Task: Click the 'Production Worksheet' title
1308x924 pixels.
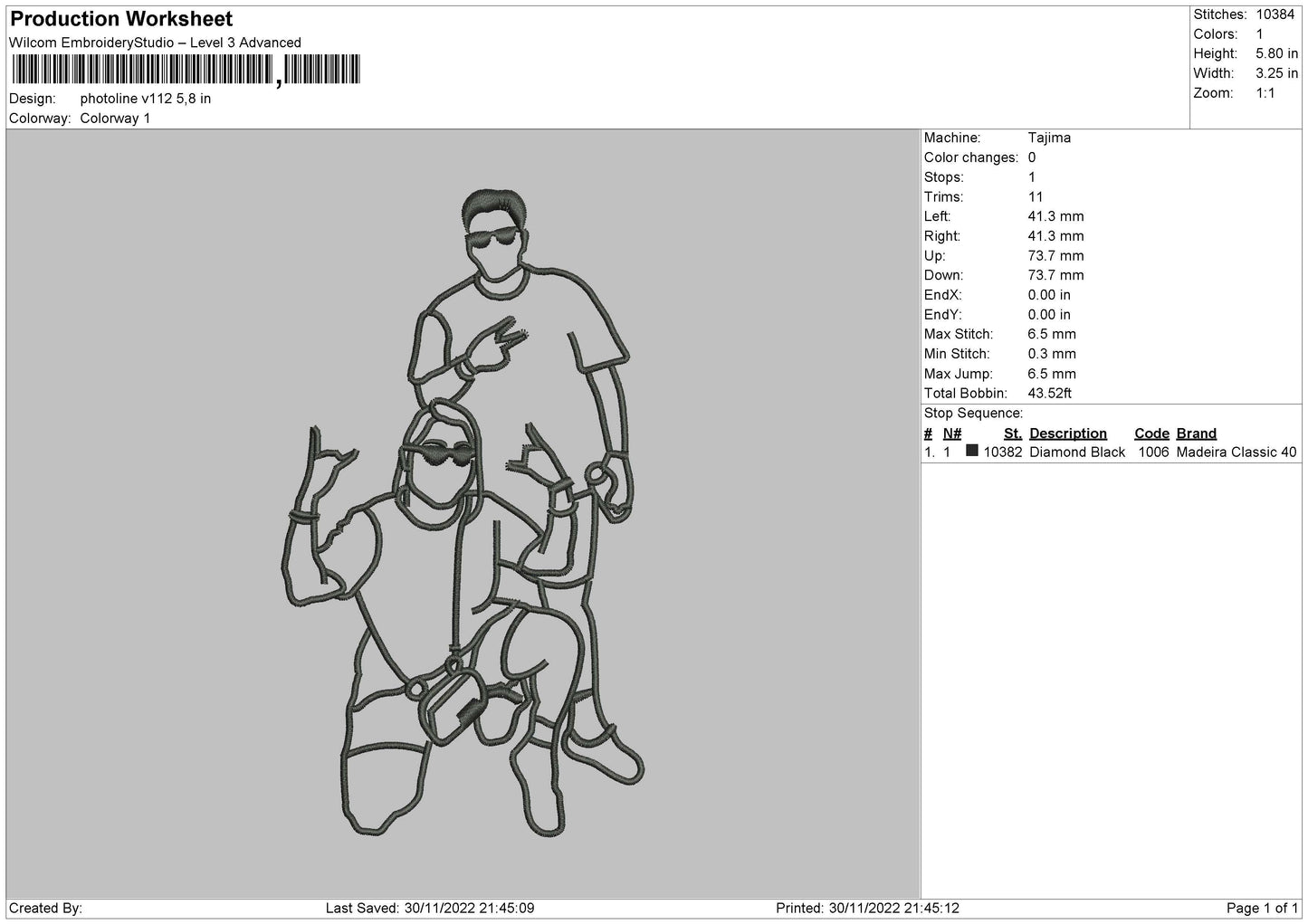Action: pyautogui.click(x=121, y=19)
